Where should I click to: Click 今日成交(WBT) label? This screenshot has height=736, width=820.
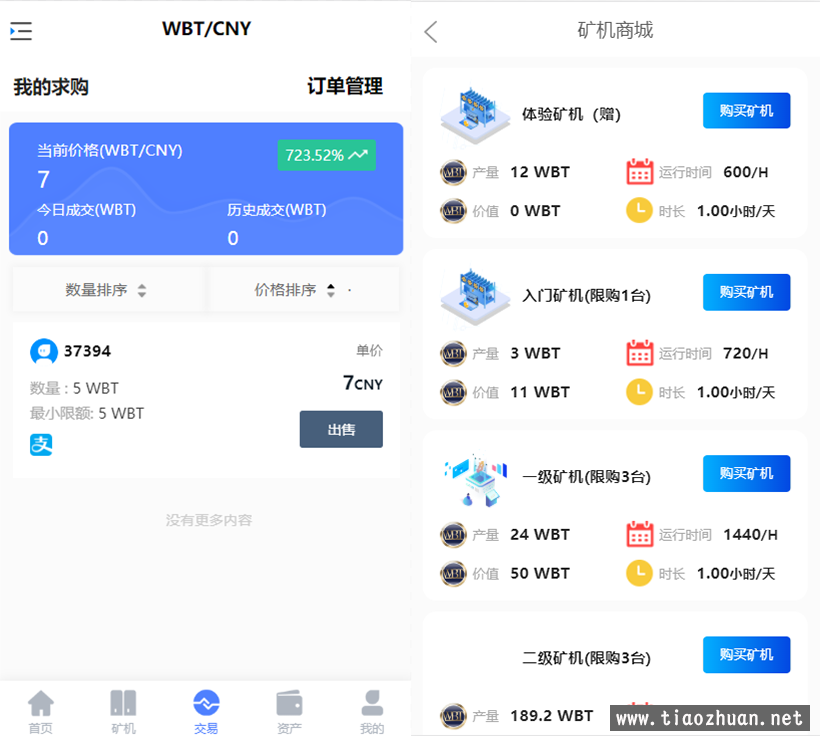[86, 210]
